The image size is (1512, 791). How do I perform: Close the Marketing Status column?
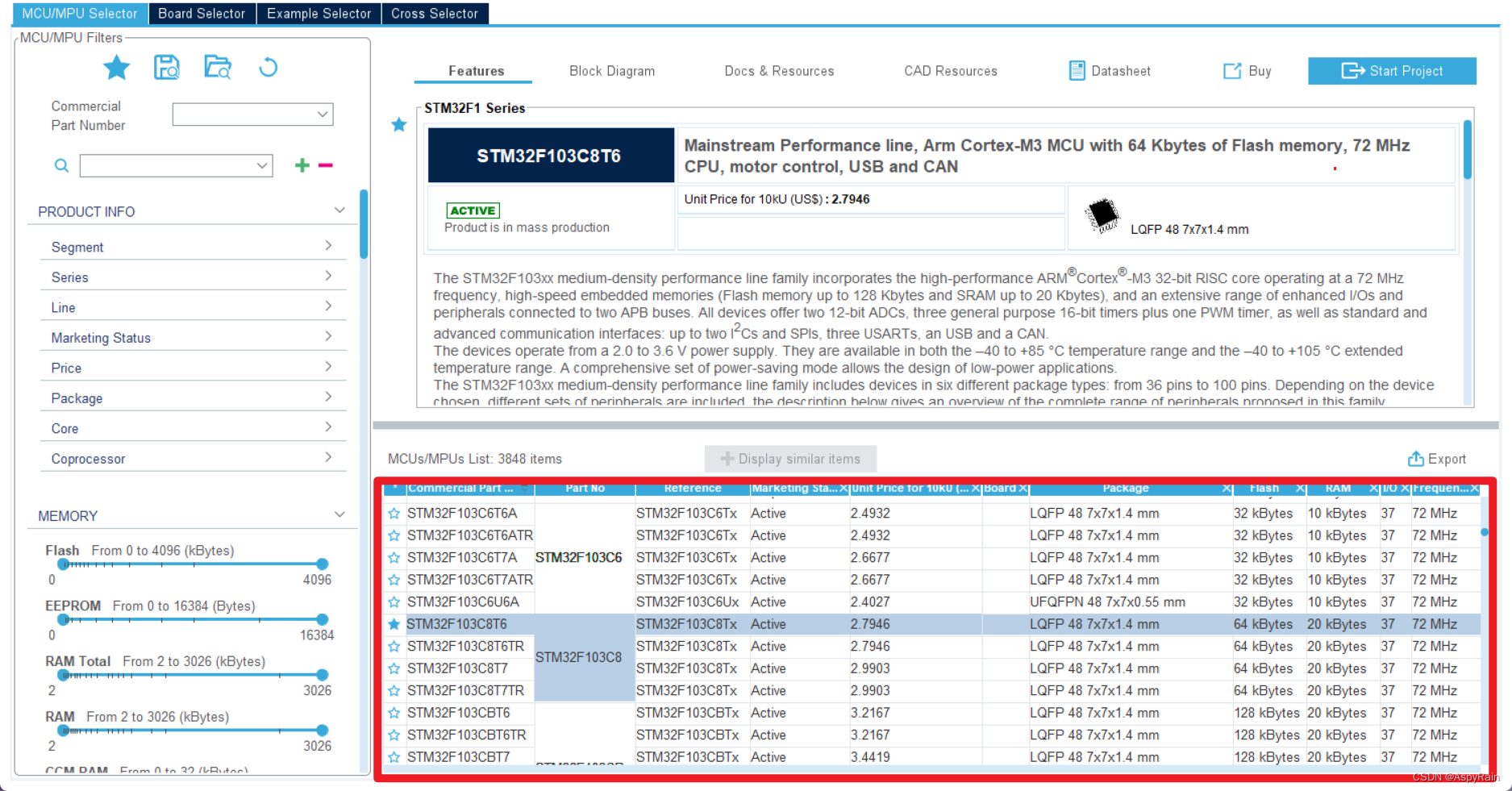click(x=843, y=489)
